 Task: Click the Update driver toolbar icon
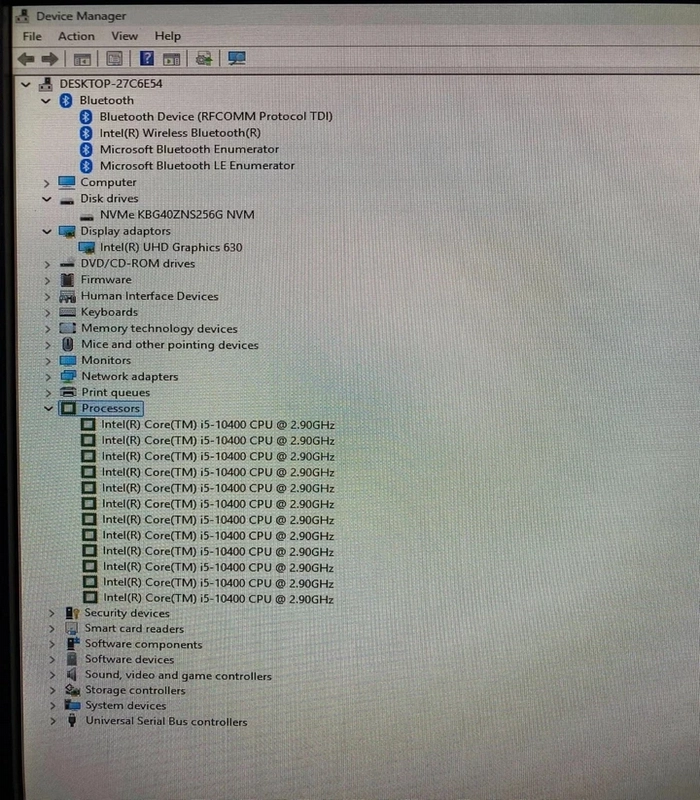coord(204,59)
